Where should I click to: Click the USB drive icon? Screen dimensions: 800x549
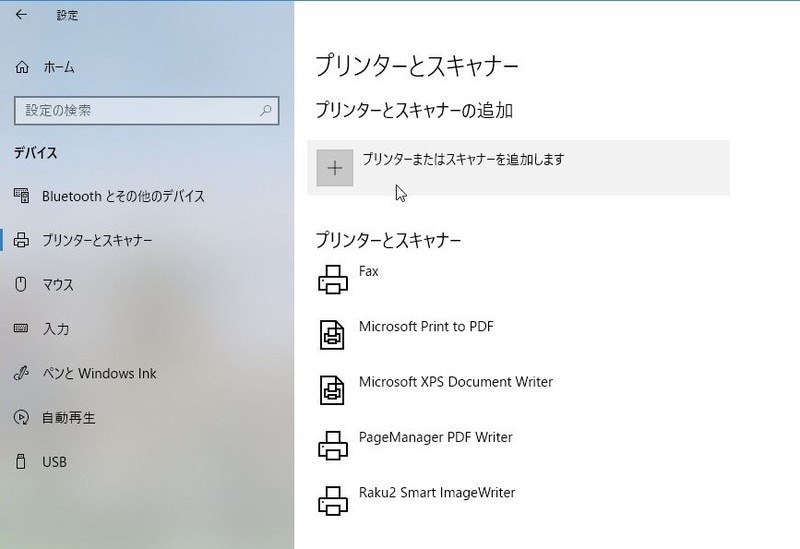pos(21,461)
